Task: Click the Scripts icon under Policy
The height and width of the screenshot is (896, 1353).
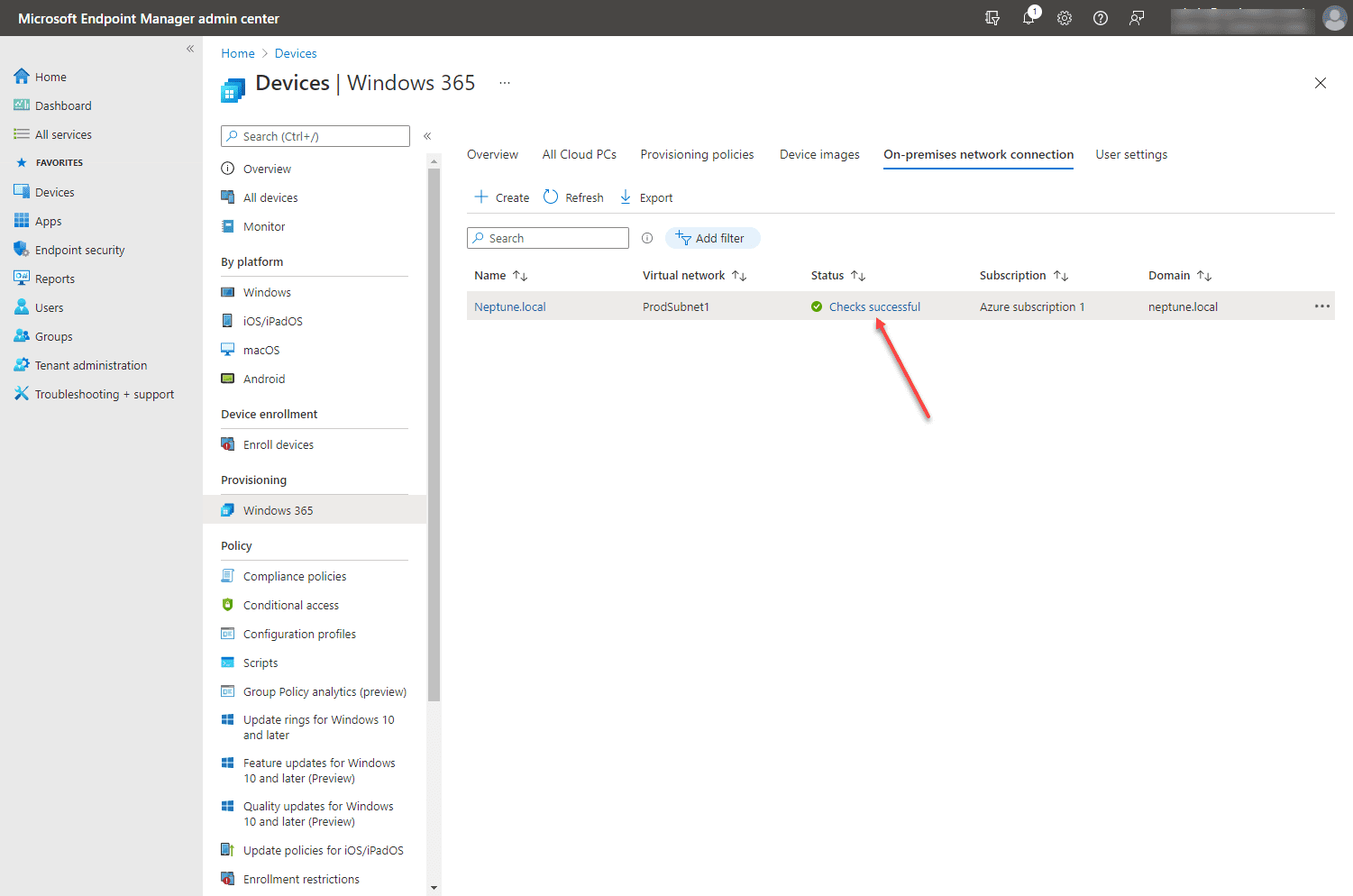Action: coord(228,663)
